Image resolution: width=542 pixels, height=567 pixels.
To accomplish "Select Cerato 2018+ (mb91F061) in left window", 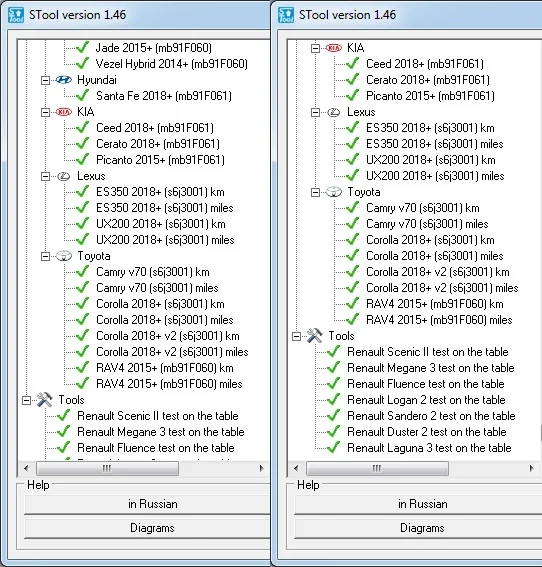I will click(x=158, y=144).
